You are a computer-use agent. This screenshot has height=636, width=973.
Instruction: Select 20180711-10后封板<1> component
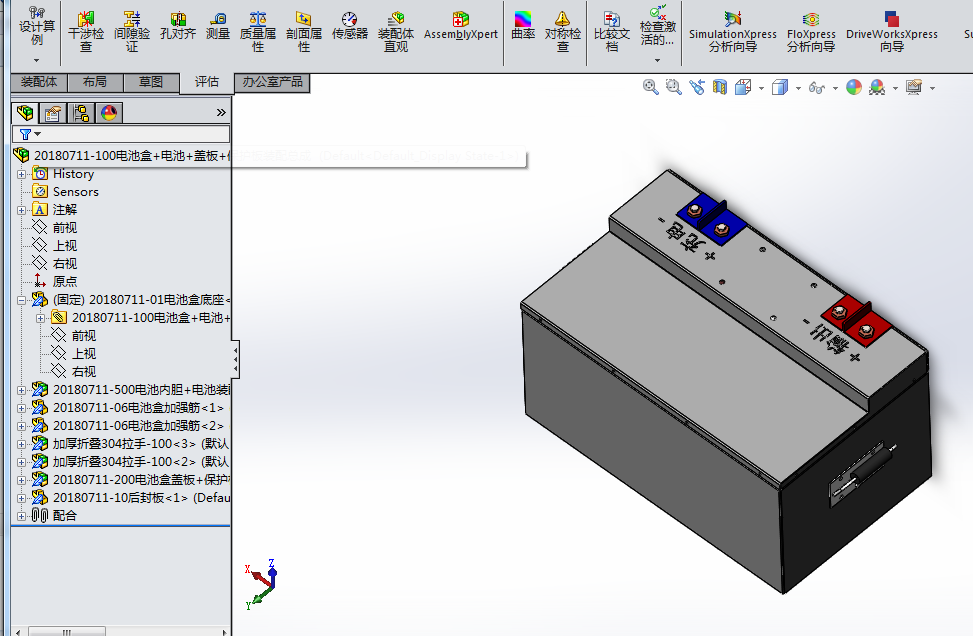coord(131,498)
